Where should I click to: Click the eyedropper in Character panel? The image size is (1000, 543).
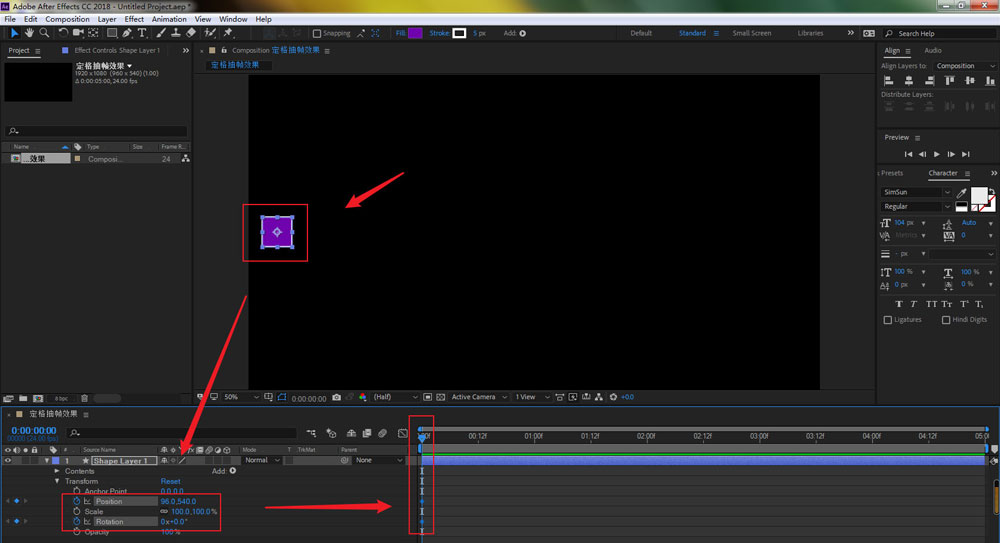click(962, 192)
